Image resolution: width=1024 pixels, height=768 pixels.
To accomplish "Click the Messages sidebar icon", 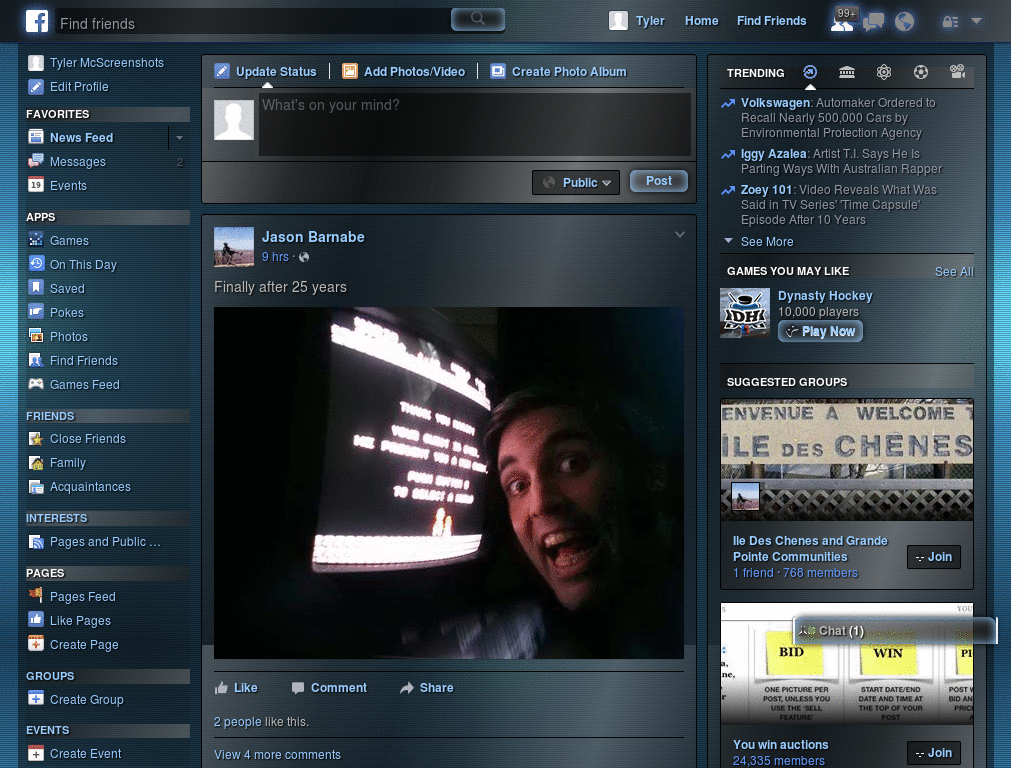I will click(36, 161).
